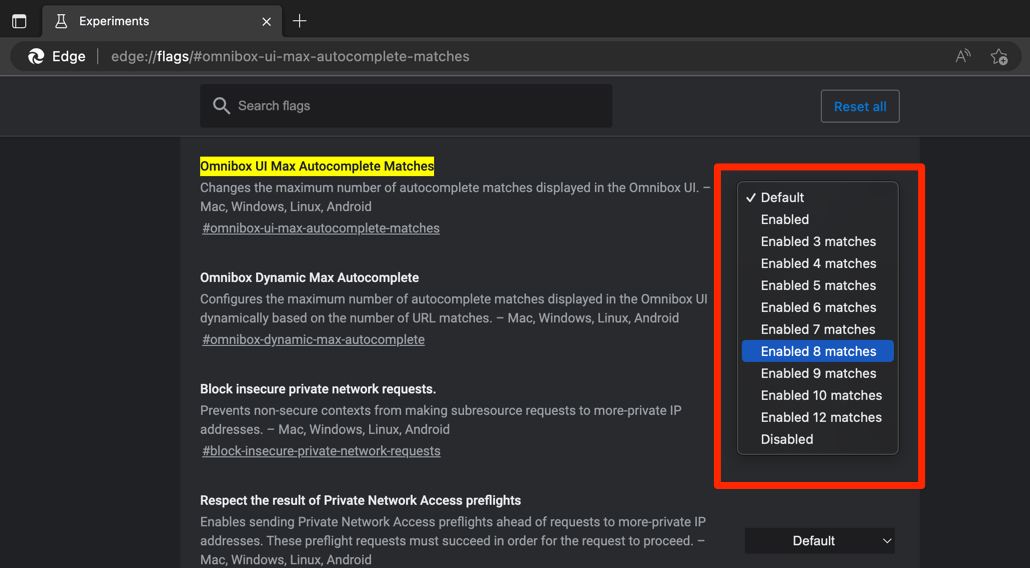Click the Read Aloud icon
The width and height of the screenshot is (1030, 568).
(x=963, y=57)
